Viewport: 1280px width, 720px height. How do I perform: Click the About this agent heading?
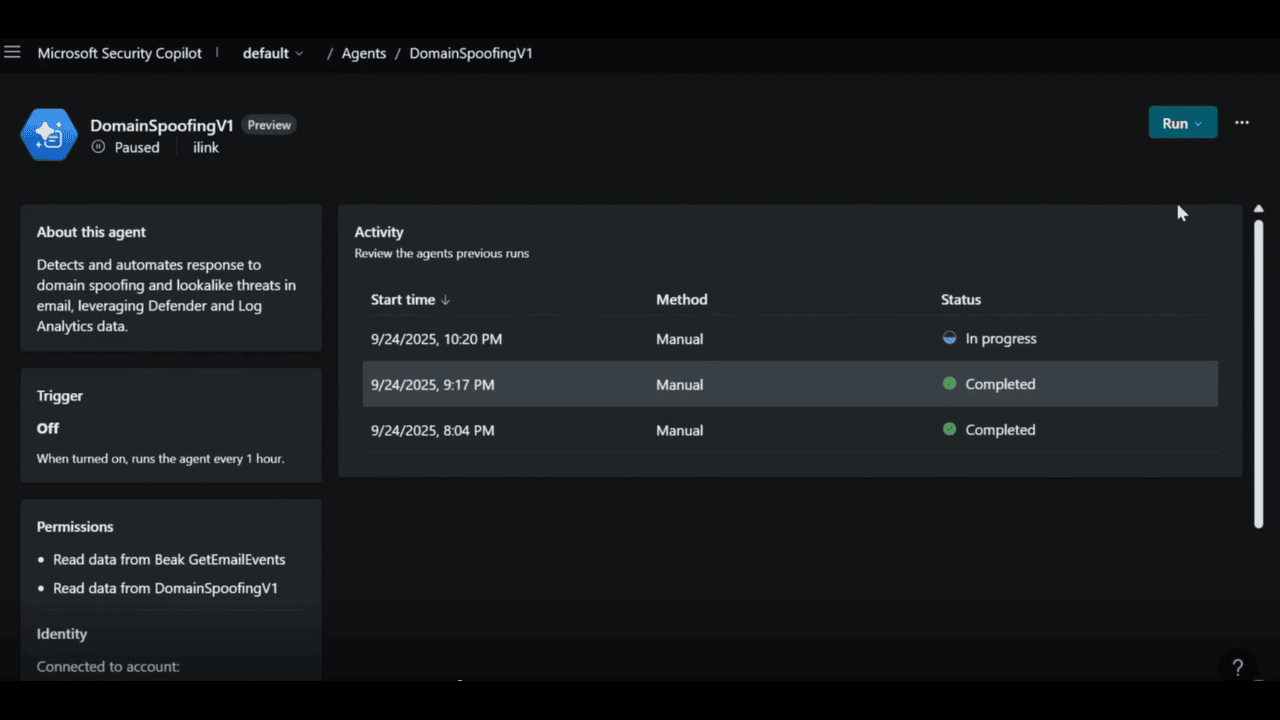(91, 232)
